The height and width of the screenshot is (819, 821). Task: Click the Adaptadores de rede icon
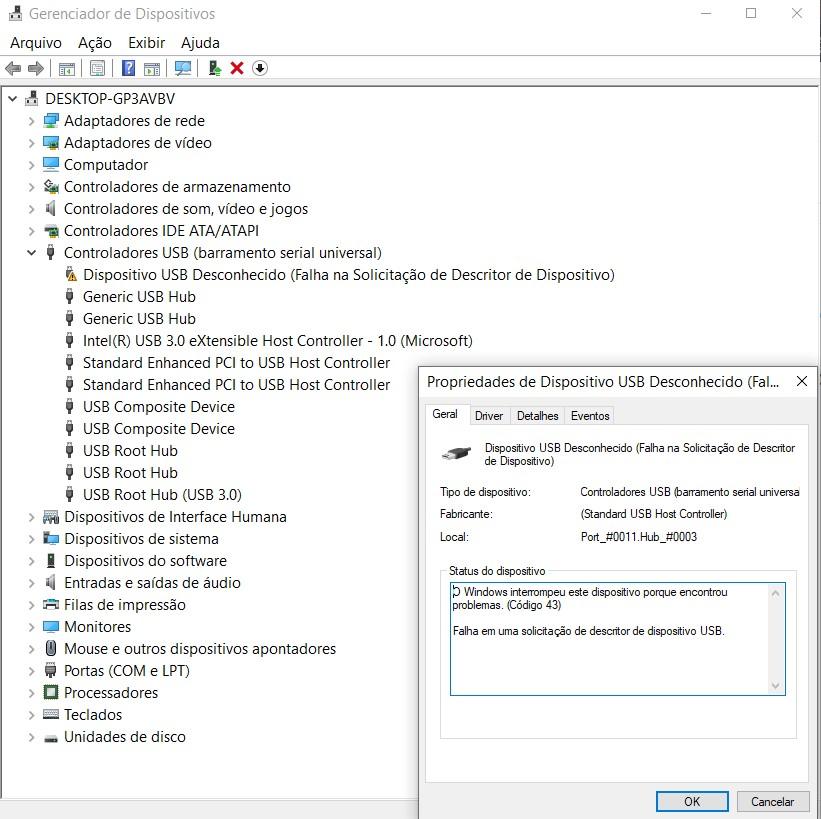[51, 121]
